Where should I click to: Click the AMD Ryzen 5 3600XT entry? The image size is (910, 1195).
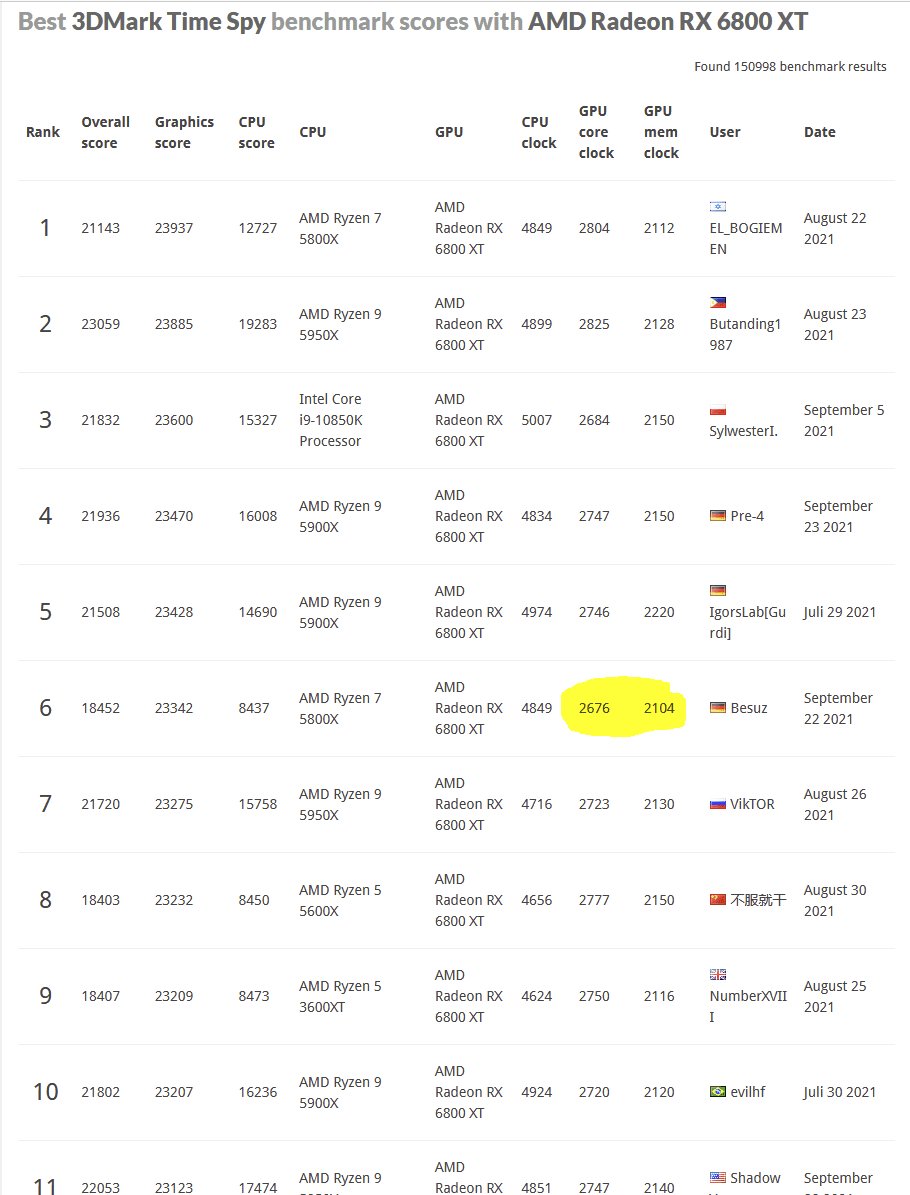(x=340, y=996)
